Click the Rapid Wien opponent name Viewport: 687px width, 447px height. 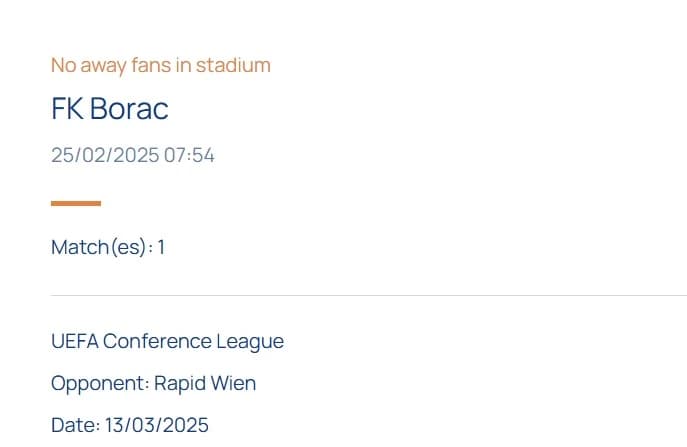(205, 383)
